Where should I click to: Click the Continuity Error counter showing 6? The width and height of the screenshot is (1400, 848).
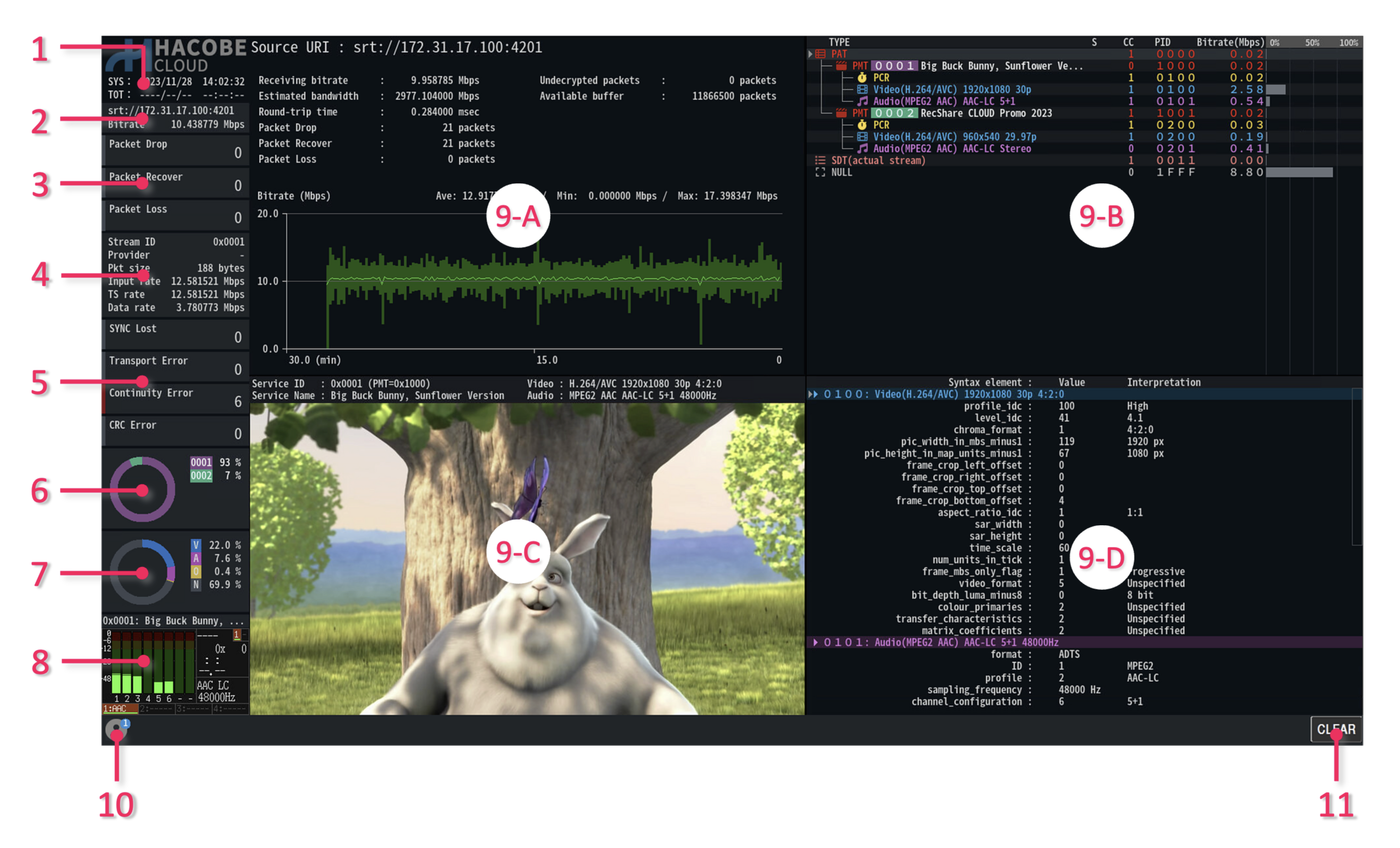(x=175, y=399)
